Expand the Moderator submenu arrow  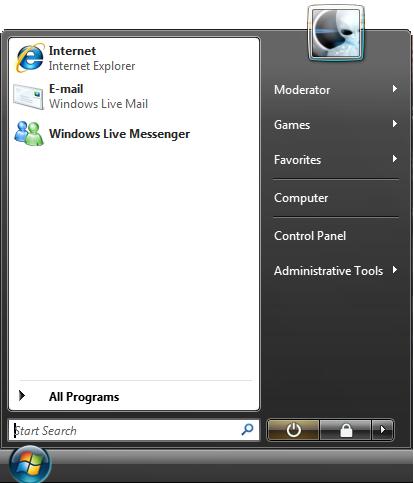click(395, 89)
